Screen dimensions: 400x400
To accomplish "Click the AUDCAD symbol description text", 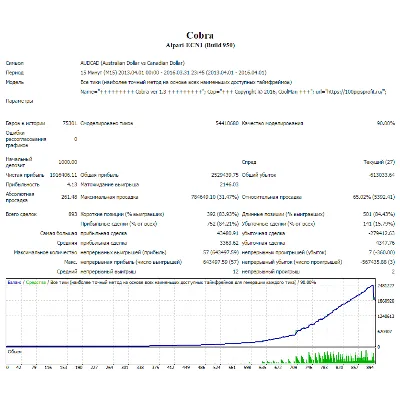I will (x=132, y=63).
